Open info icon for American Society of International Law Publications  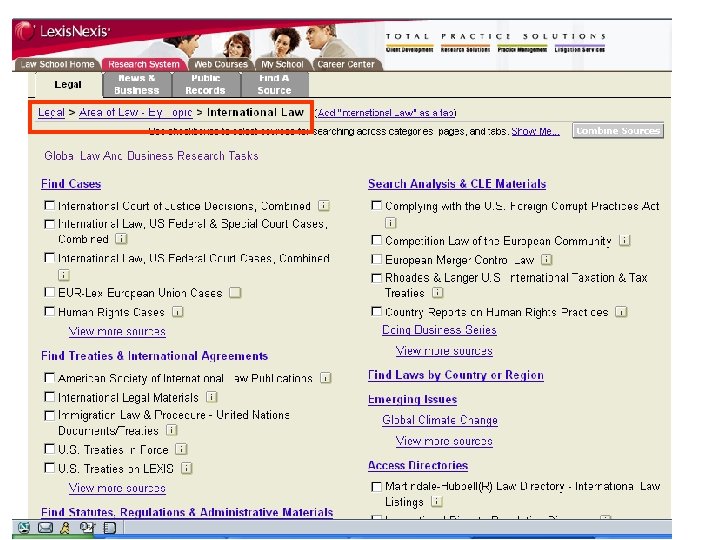(326, 378)
